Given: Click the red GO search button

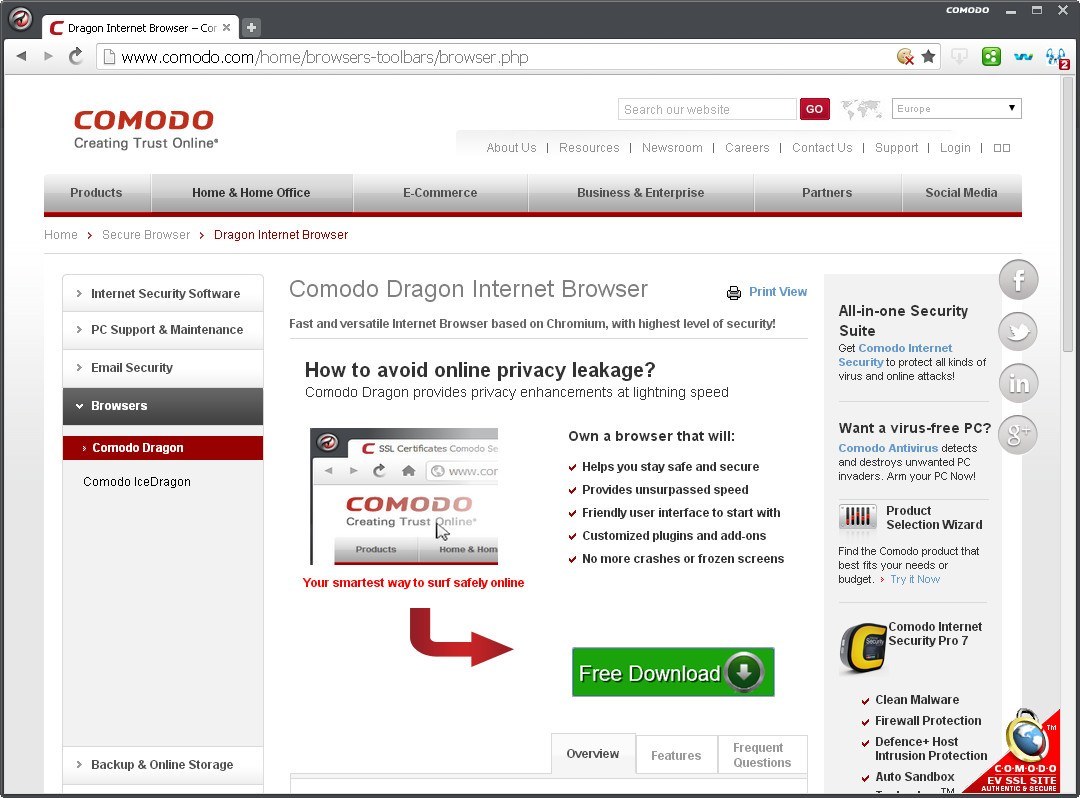Looking at the screenshot, I should click(x=814, y=109).
